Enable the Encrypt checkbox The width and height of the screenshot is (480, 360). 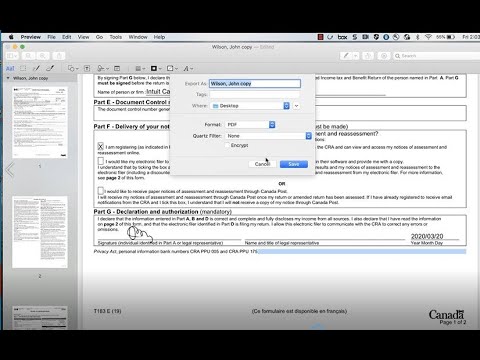[227, 145]
